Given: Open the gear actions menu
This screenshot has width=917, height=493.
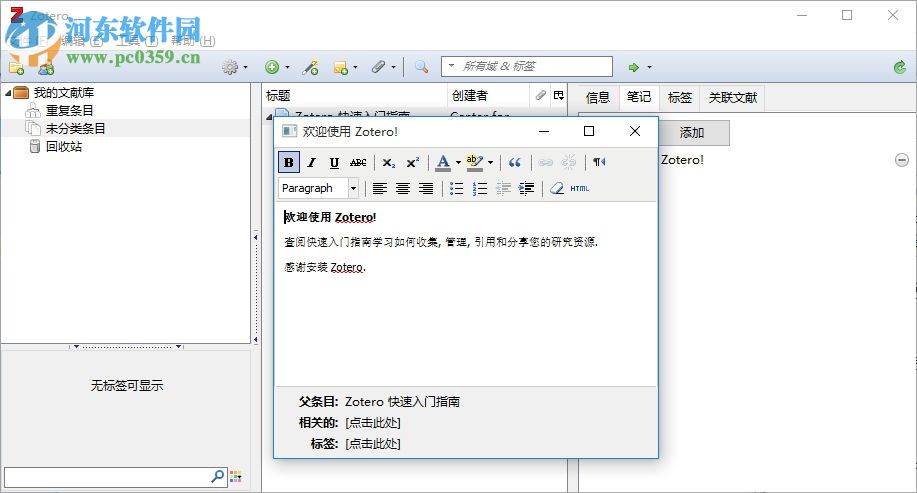Looking at the screenshot, I should (234, 67).
